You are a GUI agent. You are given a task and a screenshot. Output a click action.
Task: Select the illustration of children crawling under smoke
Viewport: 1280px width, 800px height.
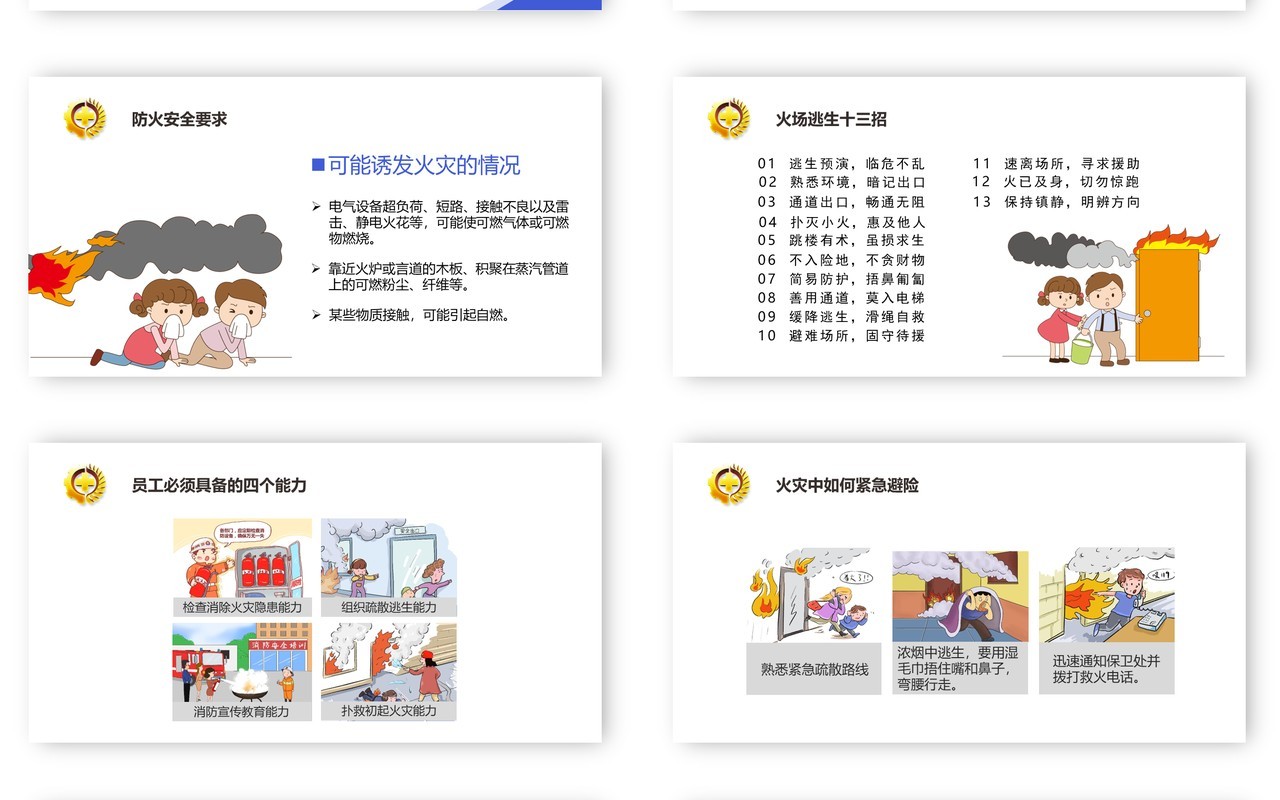[160, 289]
